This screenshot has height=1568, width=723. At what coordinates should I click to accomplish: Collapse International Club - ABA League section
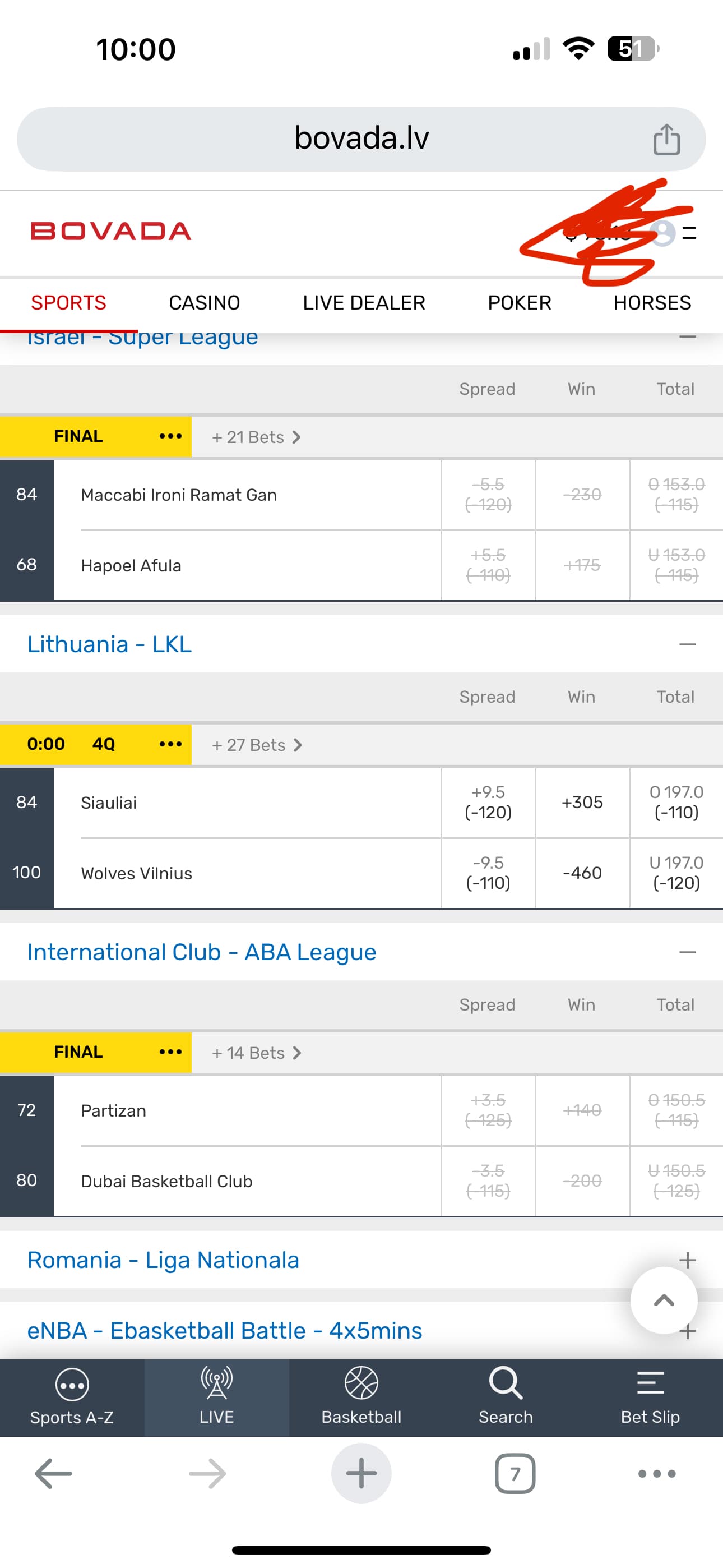[687, 952]
